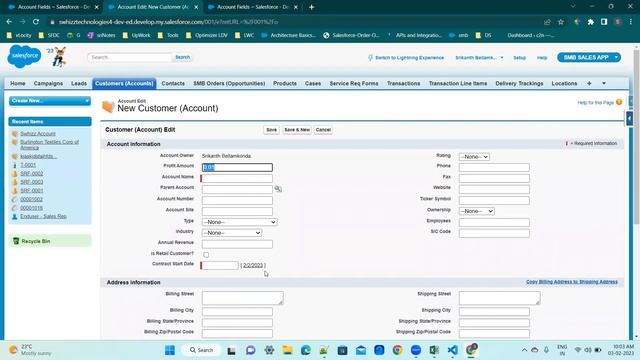Toggle Is Retail Customer checkbox

pyautogui.click(x=206, y=254)
